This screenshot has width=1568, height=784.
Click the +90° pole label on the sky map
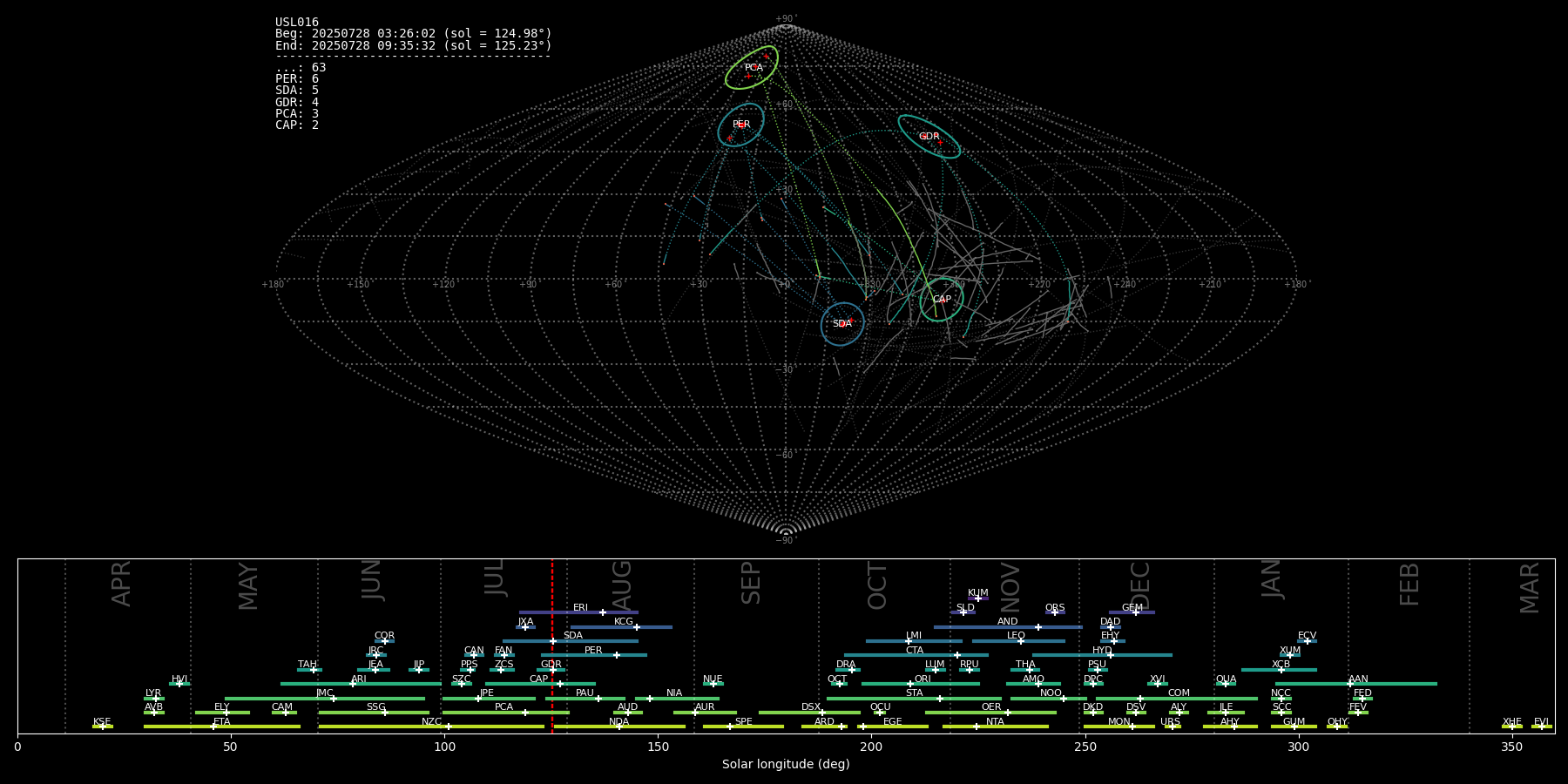pyautogui.click(x=786, y=19)
